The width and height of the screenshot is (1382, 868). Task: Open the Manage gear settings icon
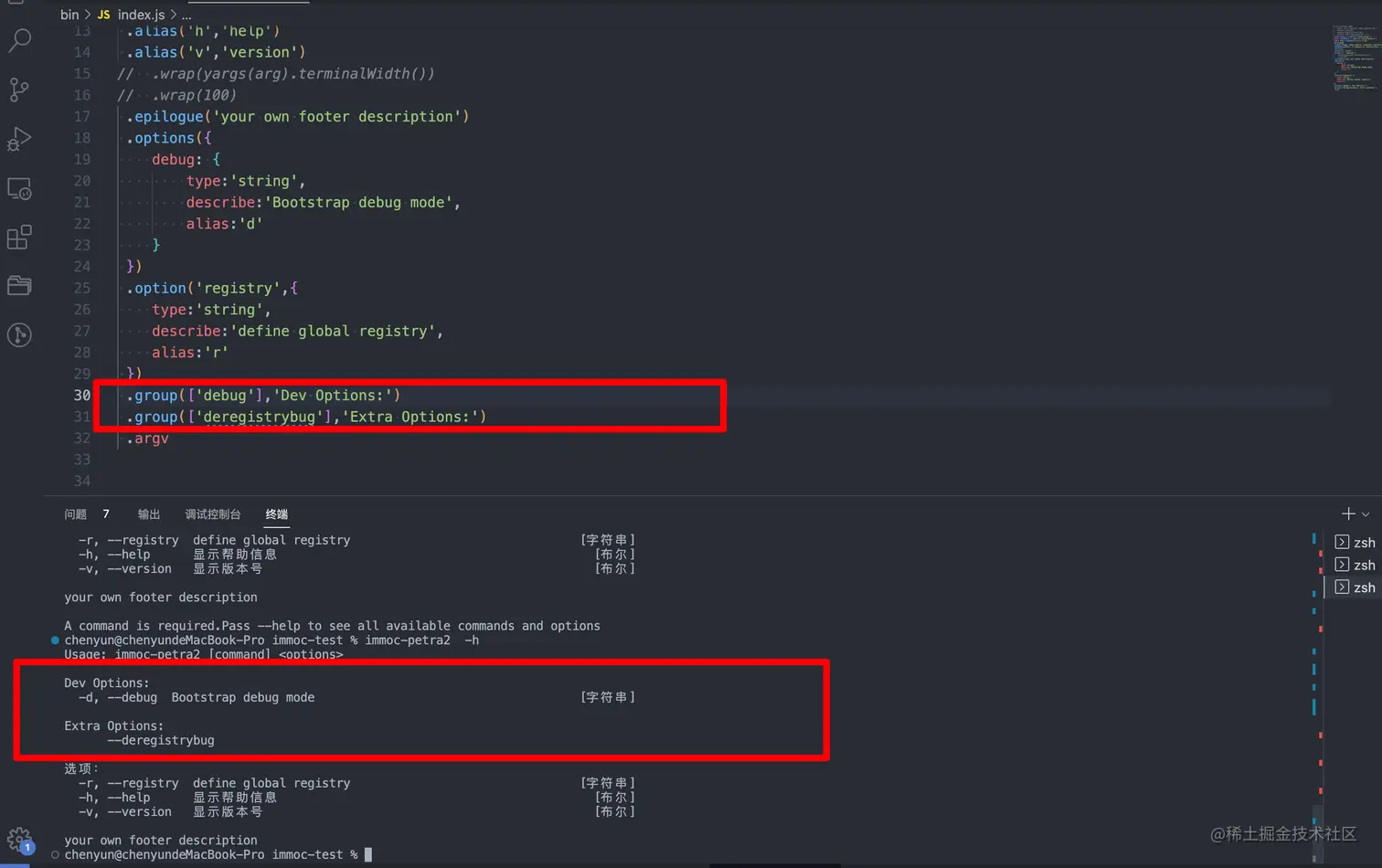tap(19, 839)
